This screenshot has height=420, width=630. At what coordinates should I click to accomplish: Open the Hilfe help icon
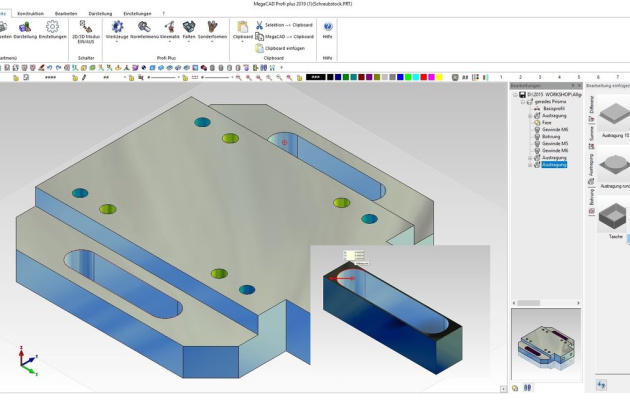[328, 29]
